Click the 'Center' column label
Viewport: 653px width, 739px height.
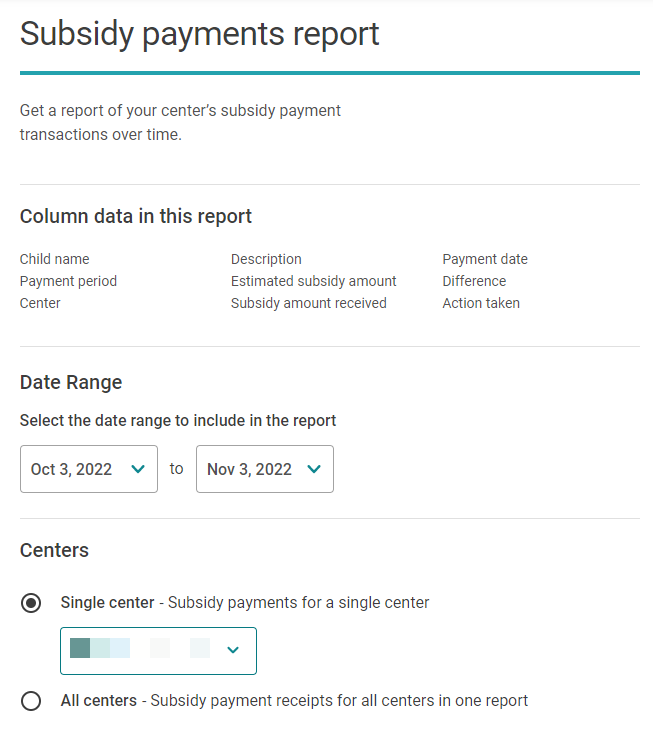[x=40, y=303]
